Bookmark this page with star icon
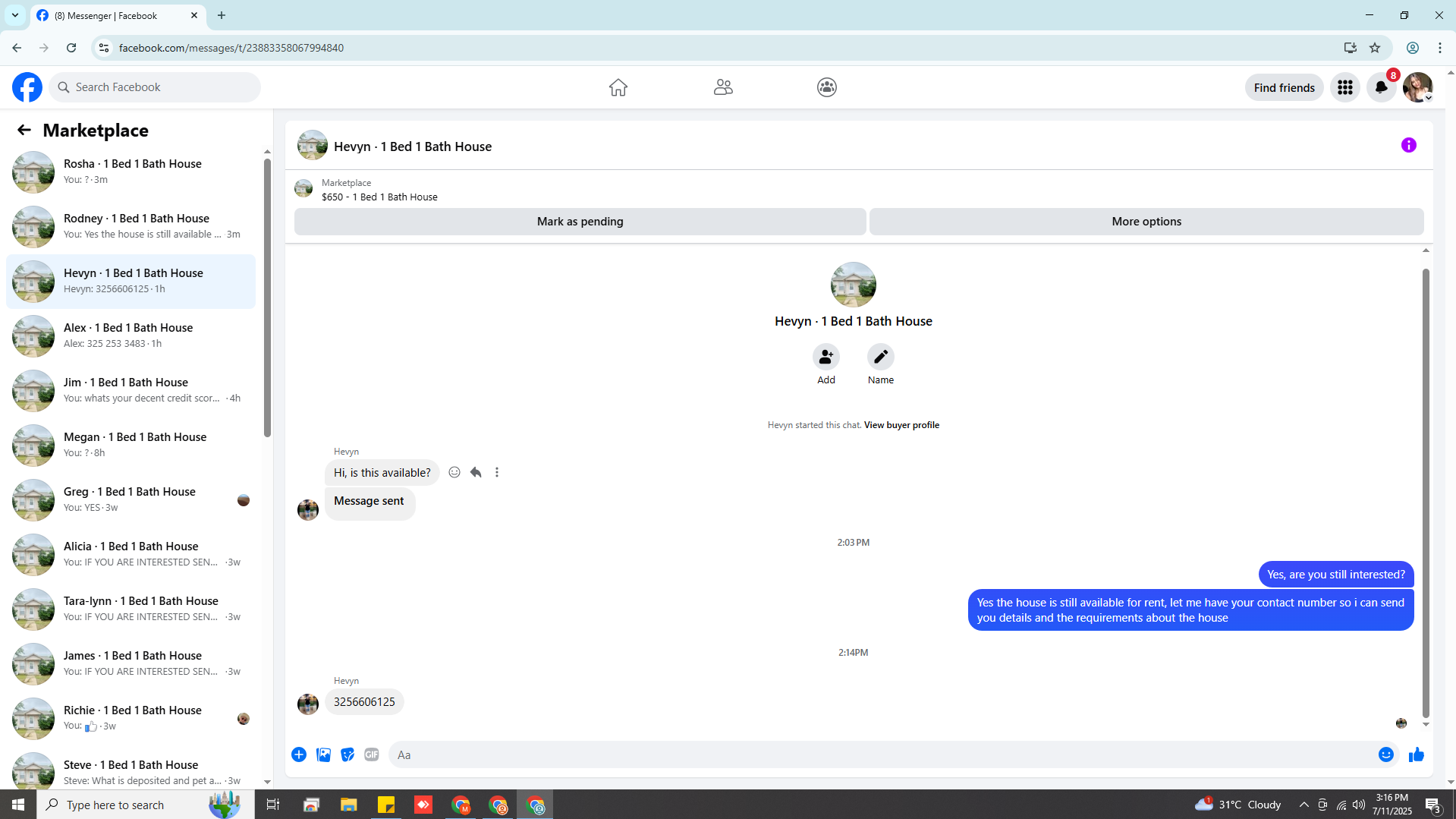Screen dimensions: 1456x819 pos(1375,48)
